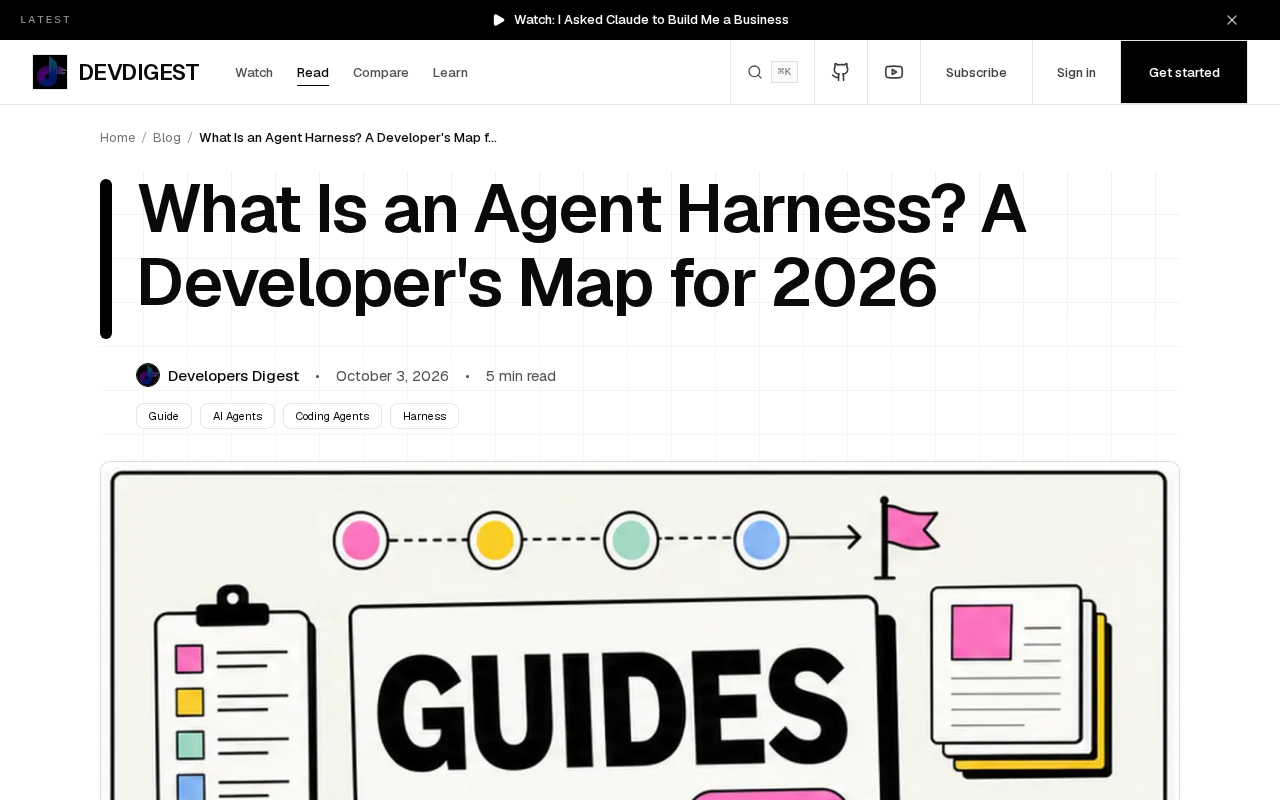Open the GitHub icon link
This screenshot has width=1280, height=800.
tap(841, 72)
